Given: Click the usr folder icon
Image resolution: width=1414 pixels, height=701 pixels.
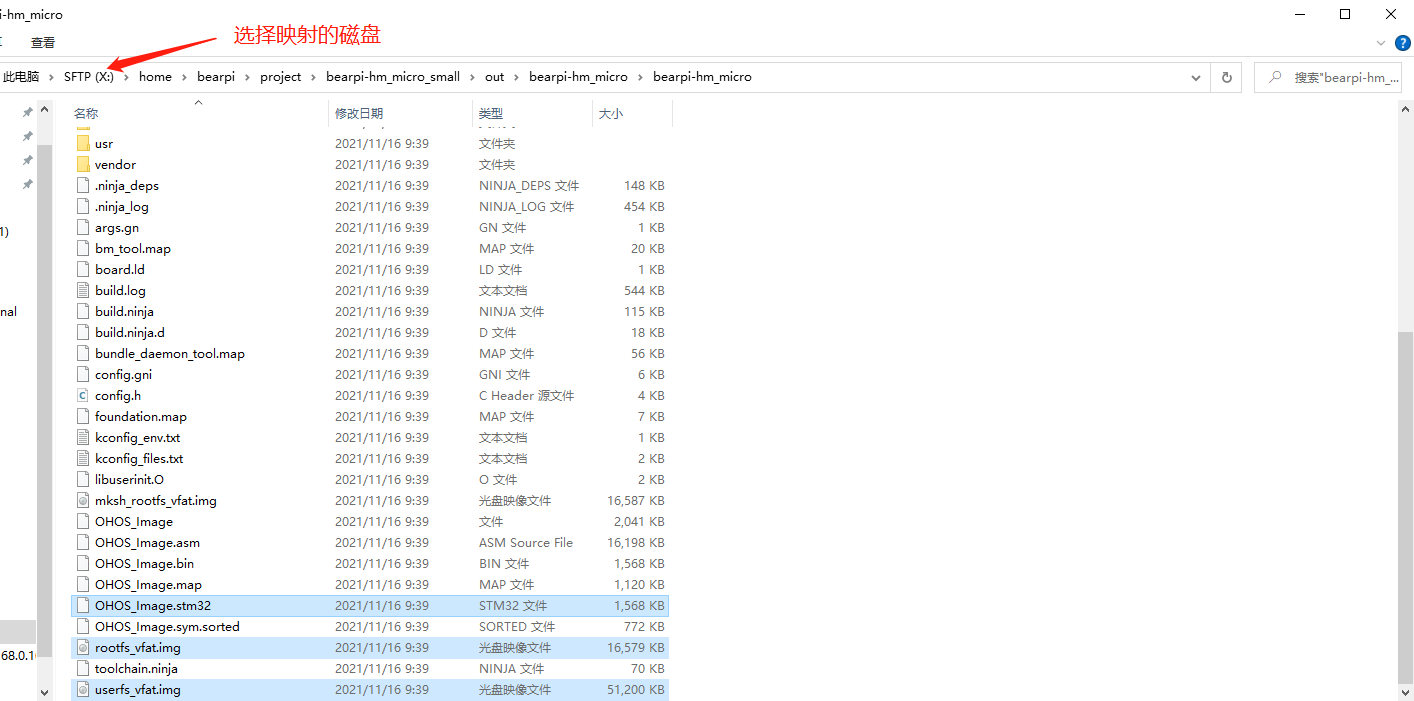Looking at the screenshot, I should tap(83, 143).
